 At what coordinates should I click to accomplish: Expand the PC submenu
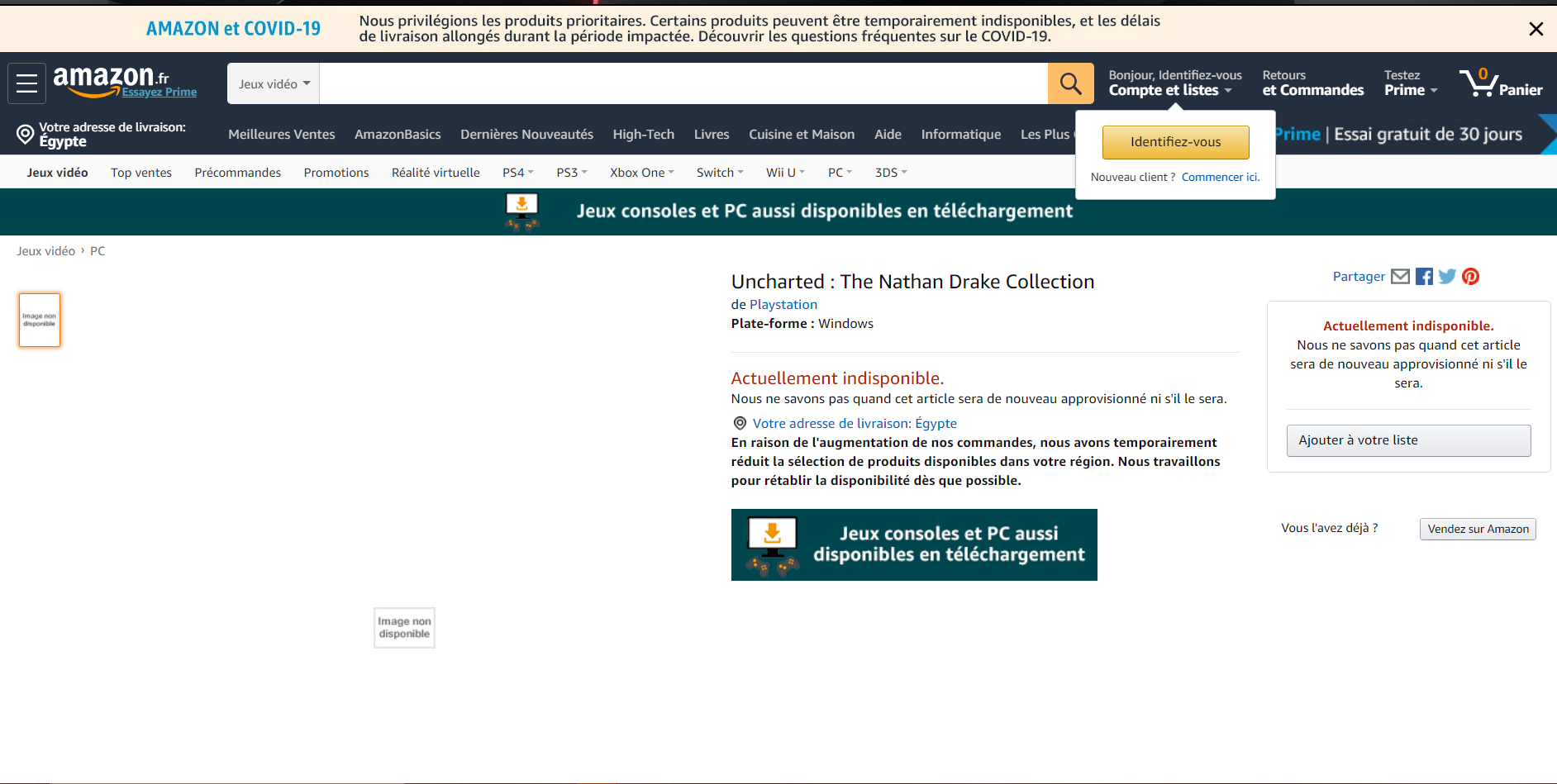pyautogui.click(x=840, y=173)
